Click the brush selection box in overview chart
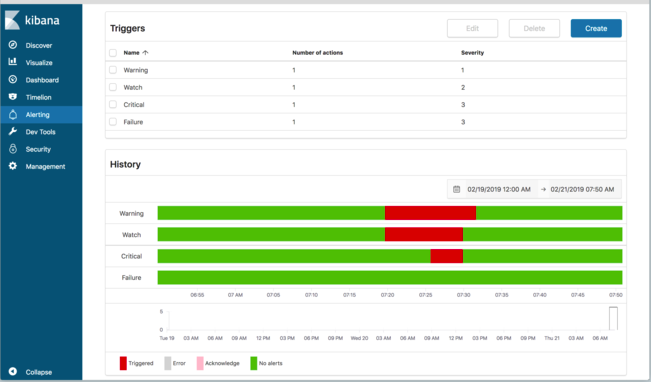Viewport: 651px width, 382px height. tap(613, 318)
